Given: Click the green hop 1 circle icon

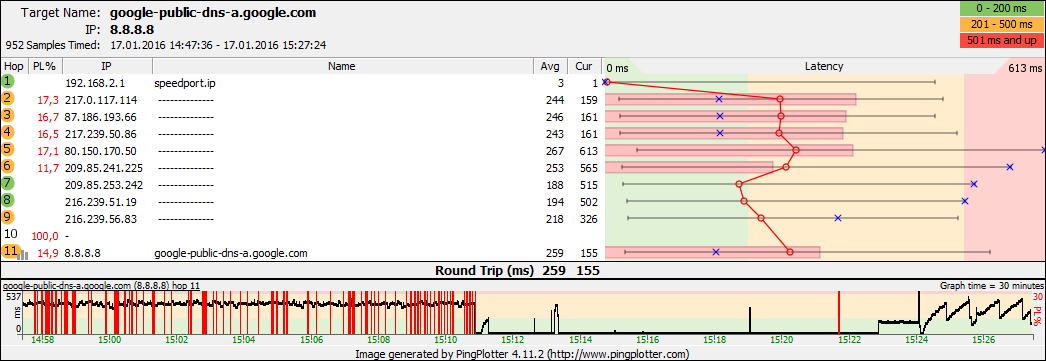Looking at the screenshot, I should click(x=8, y=82).
